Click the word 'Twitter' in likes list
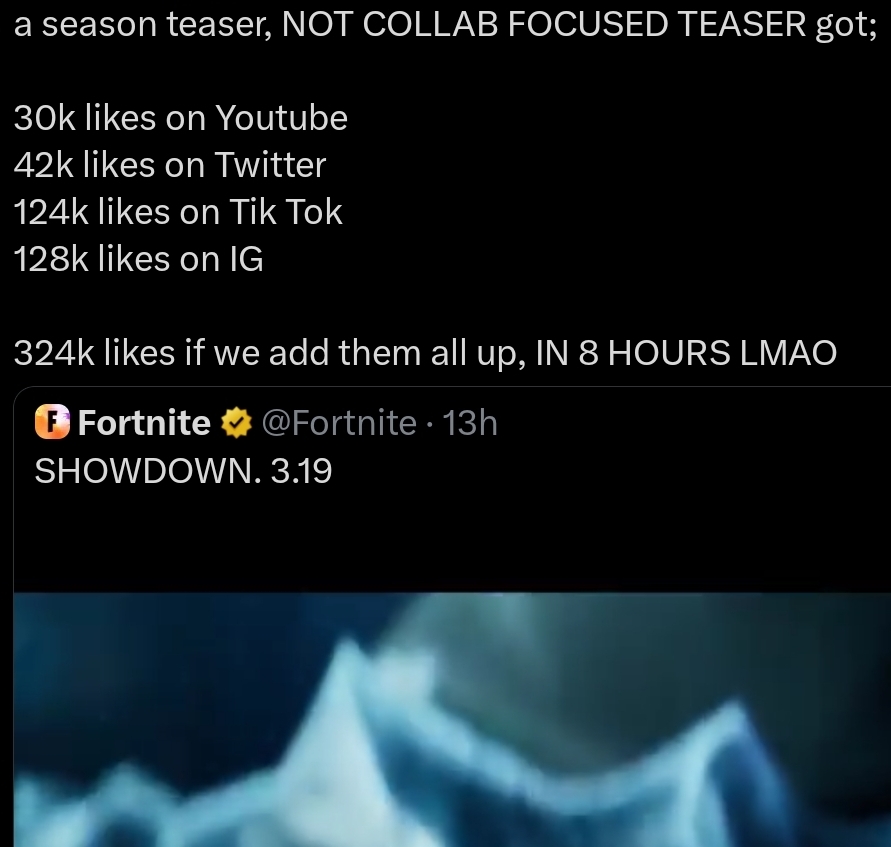The width and height of the screenshot is (891, 847). tap(270, 165)
